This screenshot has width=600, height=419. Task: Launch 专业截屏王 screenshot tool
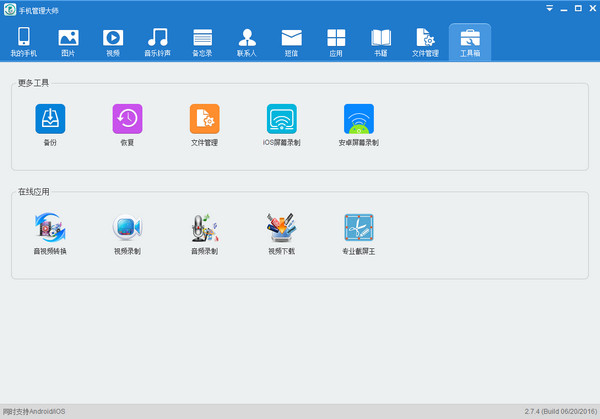(x=359, y=228)
